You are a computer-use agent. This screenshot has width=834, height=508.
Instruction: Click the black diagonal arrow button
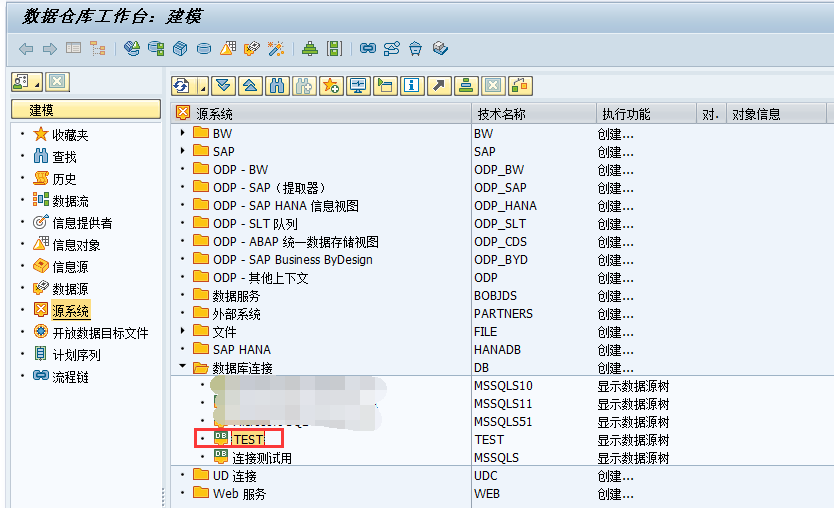[x=439, y=86]
